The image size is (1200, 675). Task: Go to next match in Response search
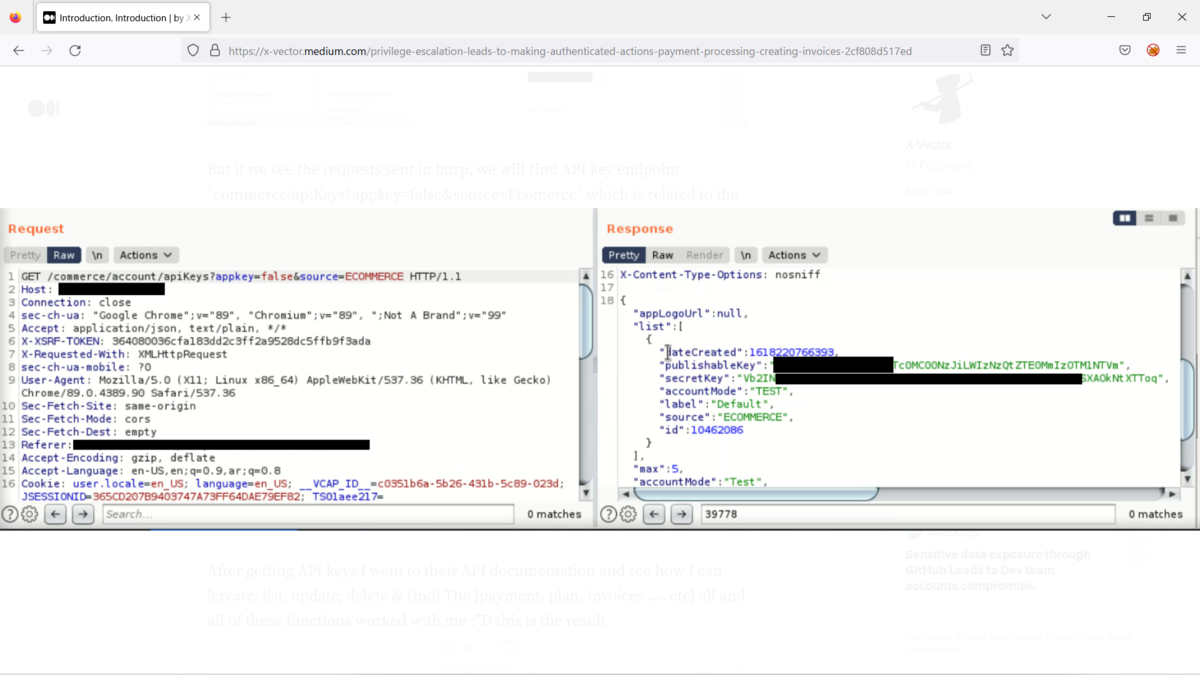[681, 514]
